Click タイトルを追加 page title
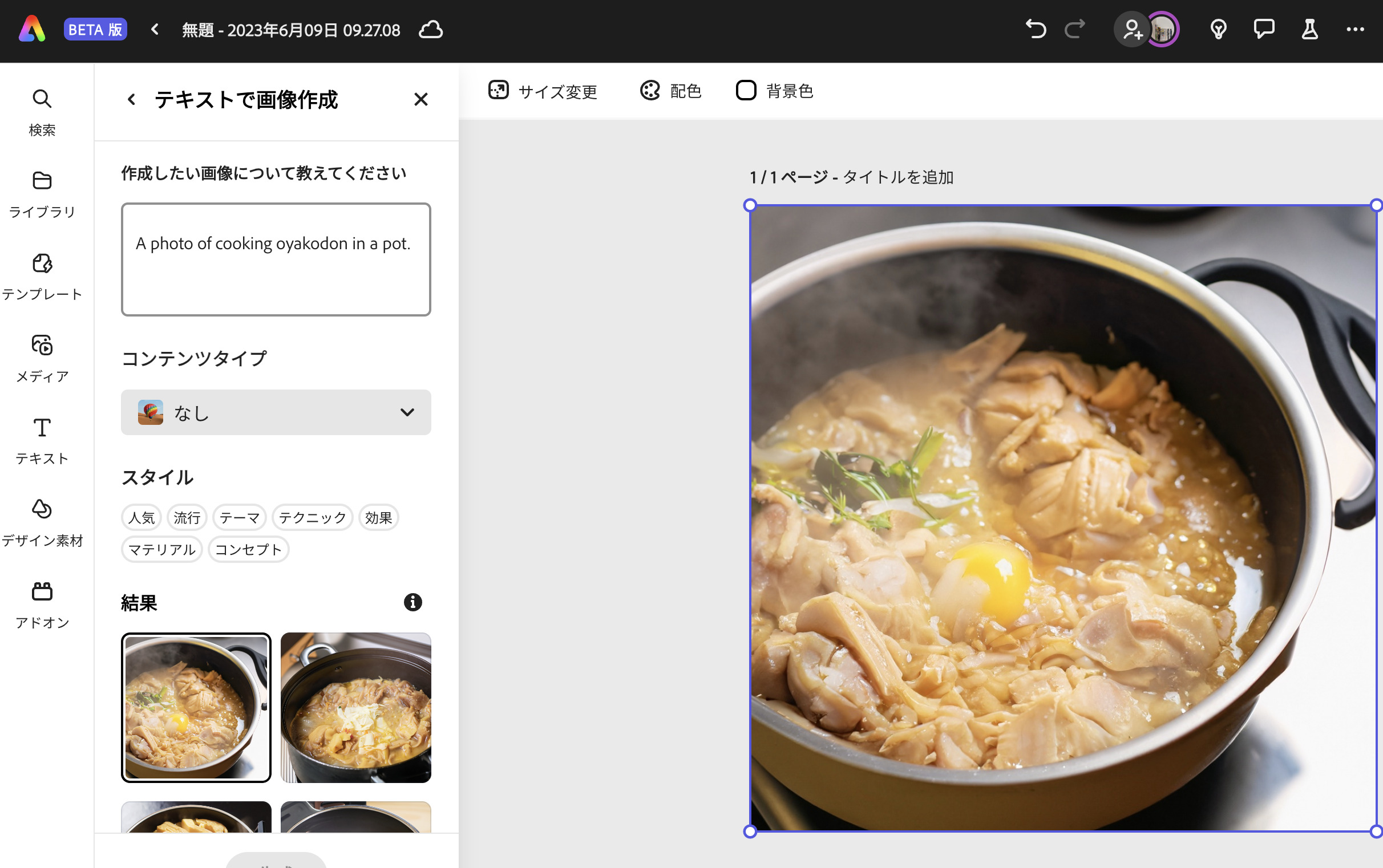This screenshot has height=868, width=1383. point(898,177)
